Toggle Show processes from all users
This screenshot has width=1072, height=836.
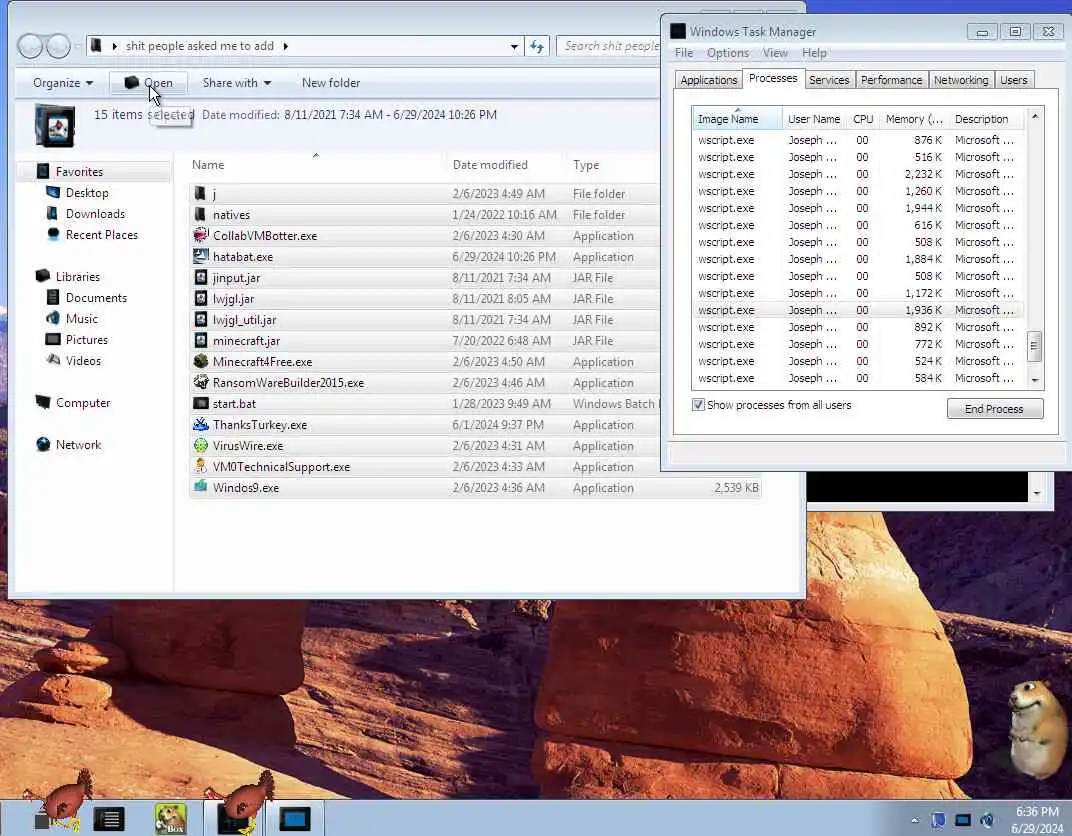click(x=698, y=405)
